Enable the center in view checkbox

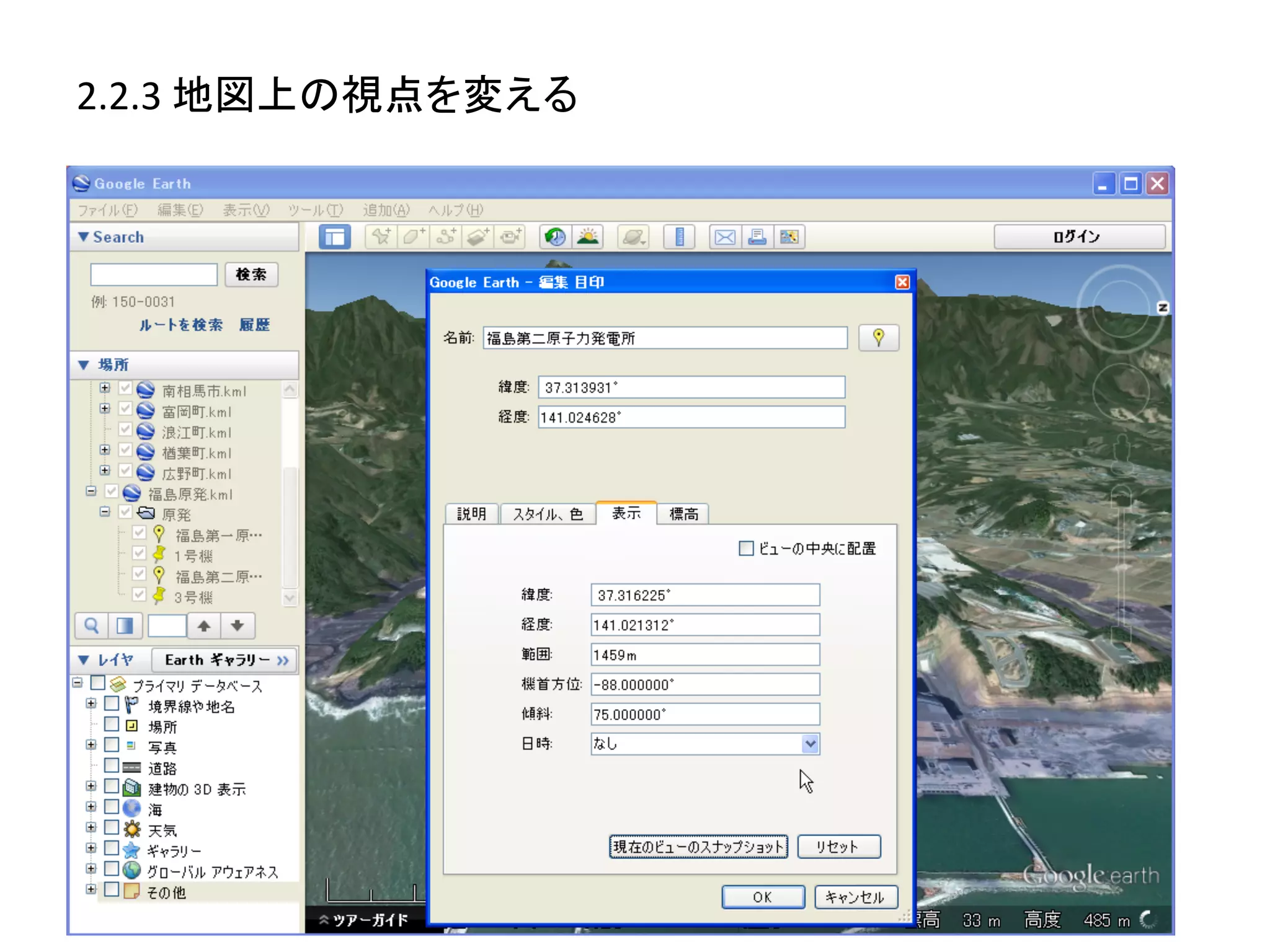coord(746,549)
